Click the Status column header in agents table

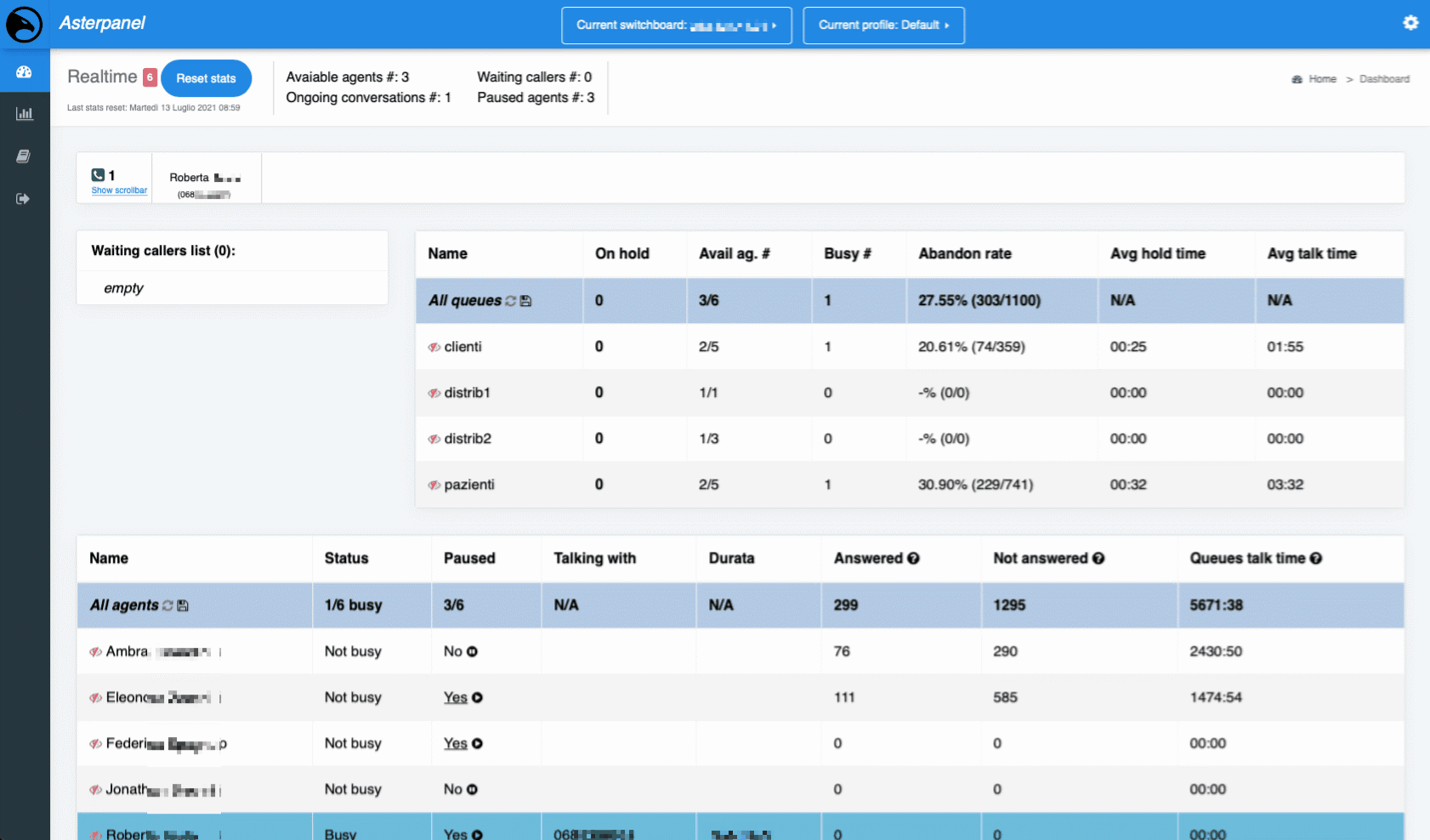tap(346, 559)
